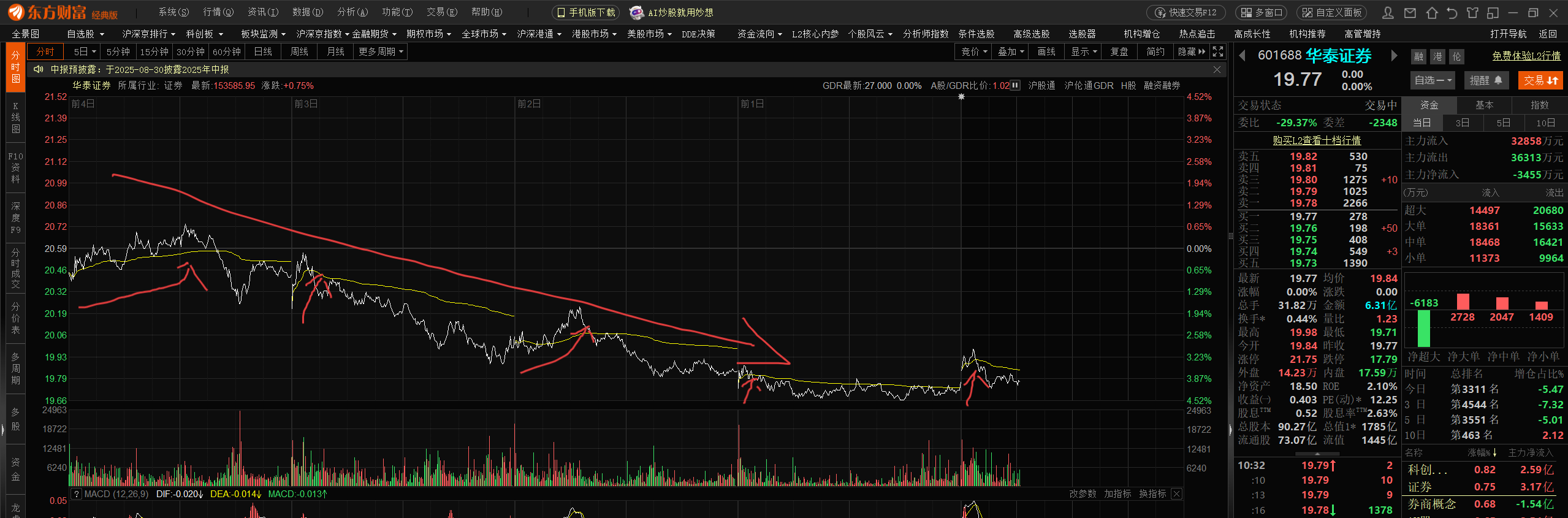1568x518 pixels.
Task: Open K线图 sidebar view
Action: pos(15,118)
